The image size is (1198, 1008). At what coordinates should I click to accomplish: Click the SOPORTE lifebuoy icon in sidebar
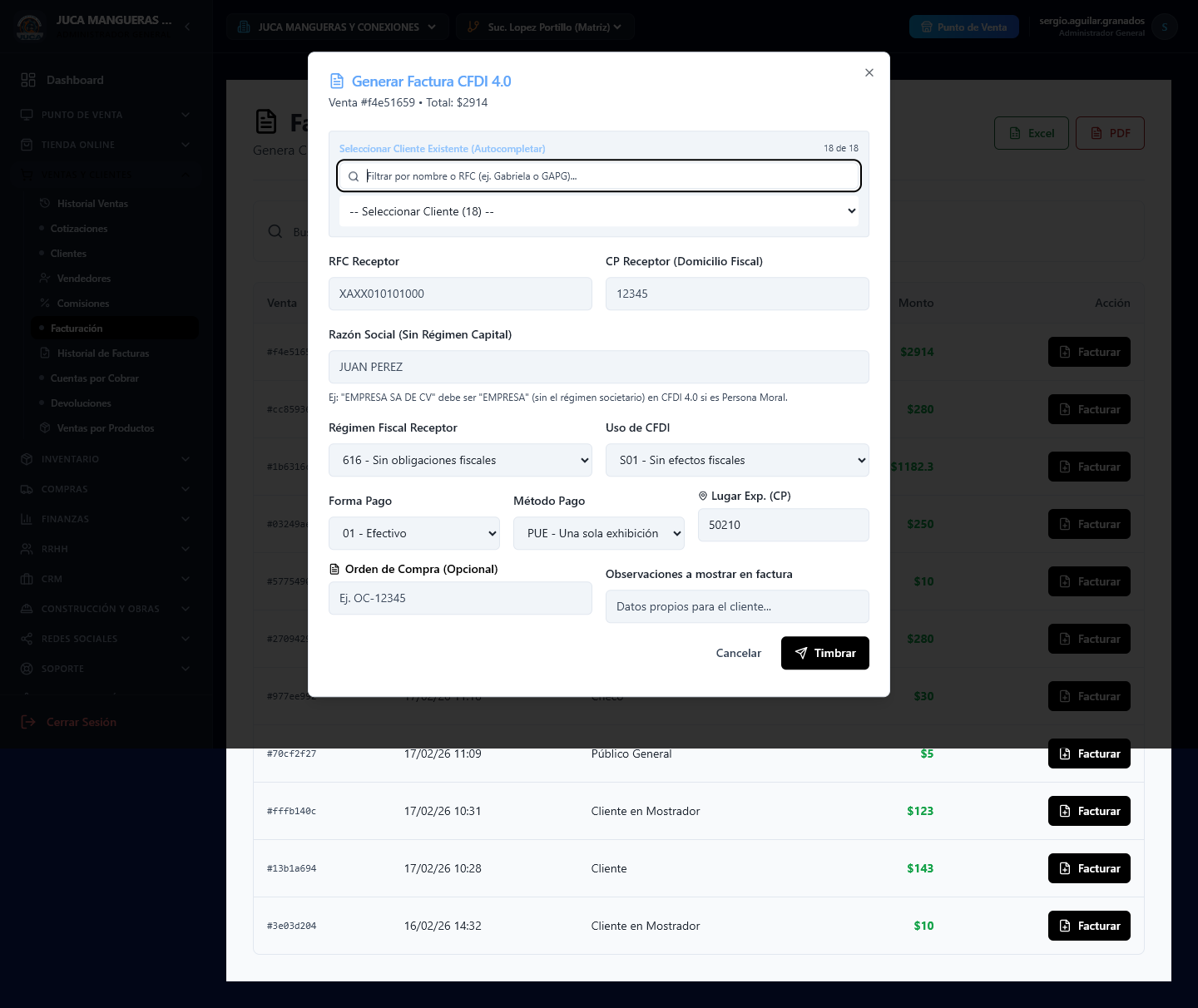[x=27, y=669]
